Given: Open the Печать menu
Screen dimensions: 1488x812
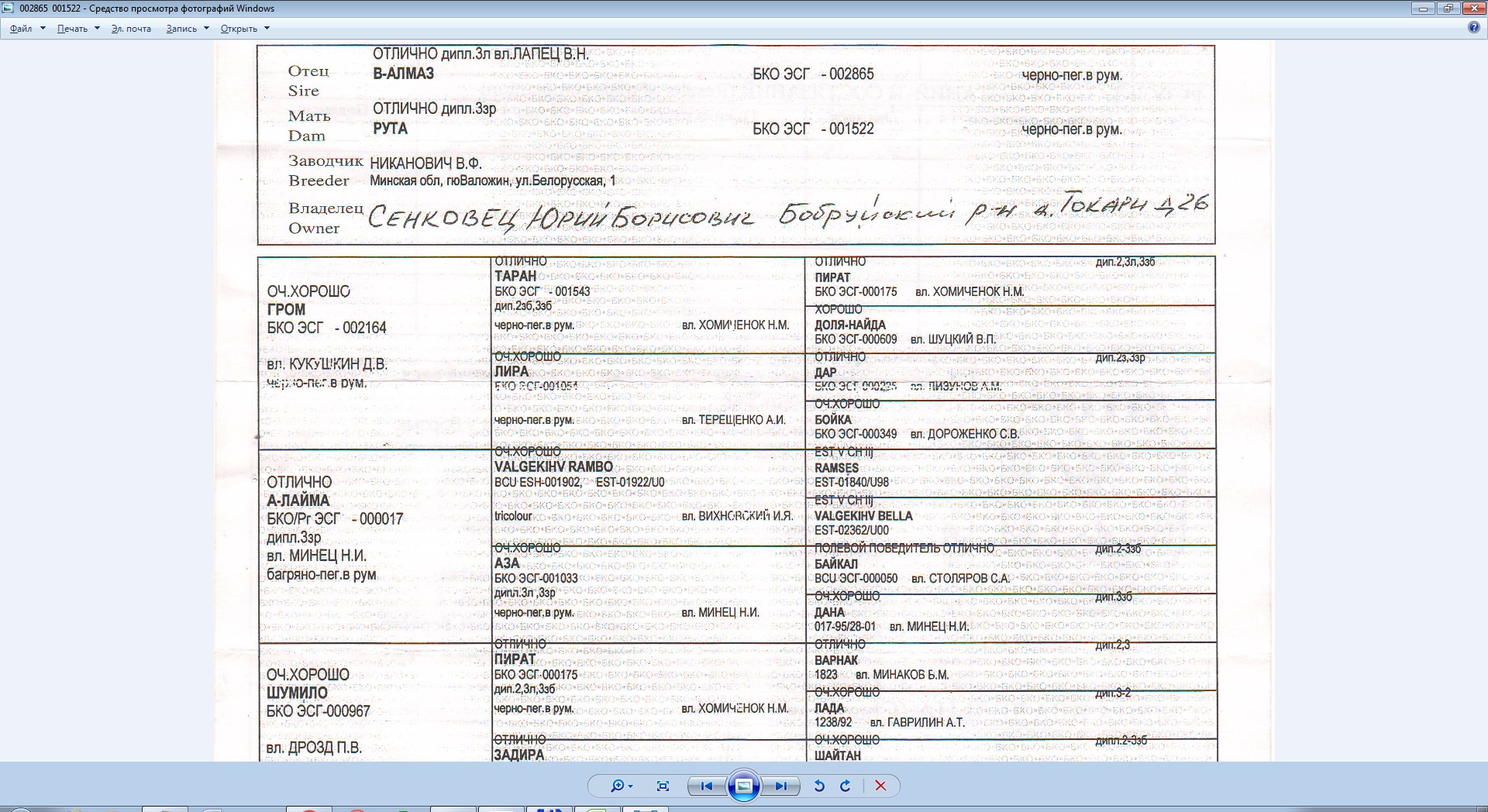Looking at the screenshot, I should tap(72, 29).
